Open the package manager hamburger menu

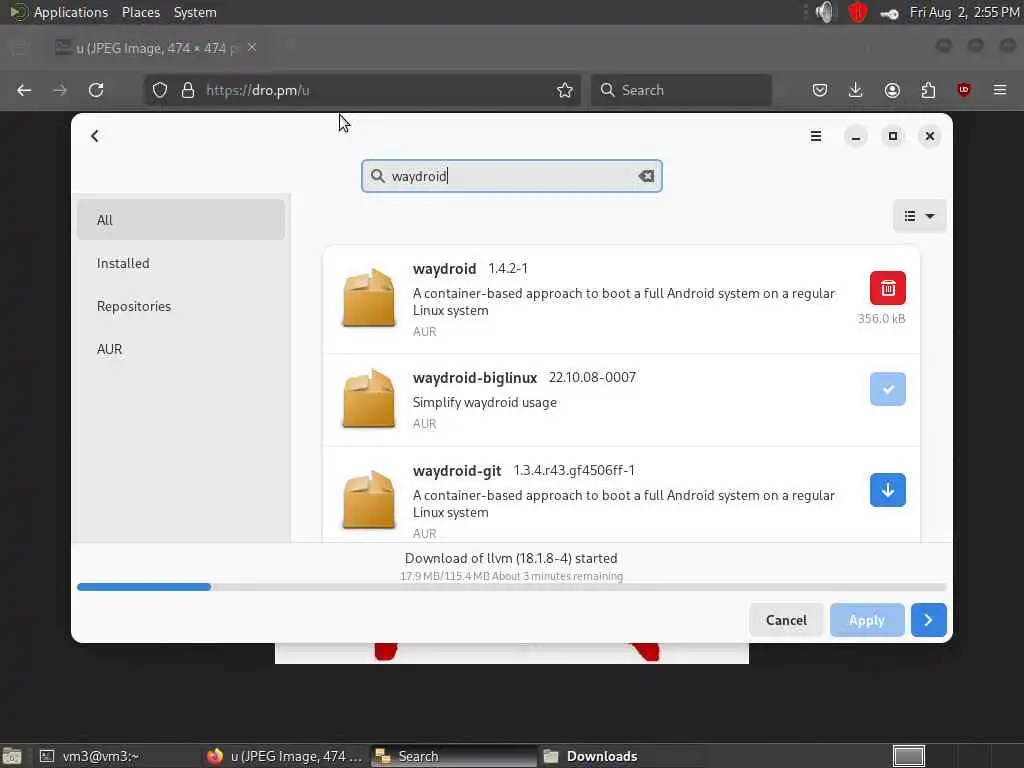point(816,136)
